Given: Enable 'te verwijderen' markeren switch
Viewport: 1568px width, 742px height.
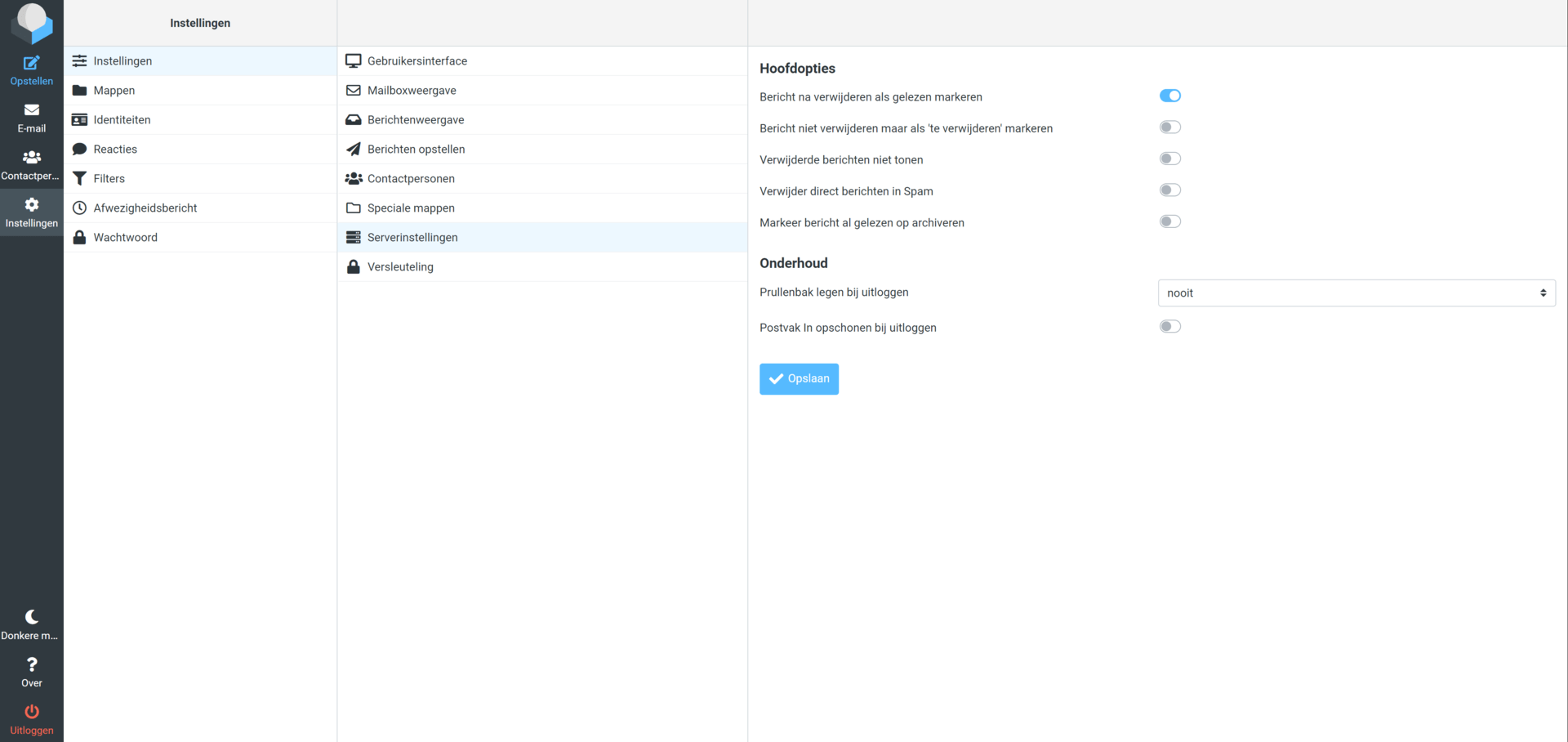Looking at the screenshot, I should point(1170,127).
